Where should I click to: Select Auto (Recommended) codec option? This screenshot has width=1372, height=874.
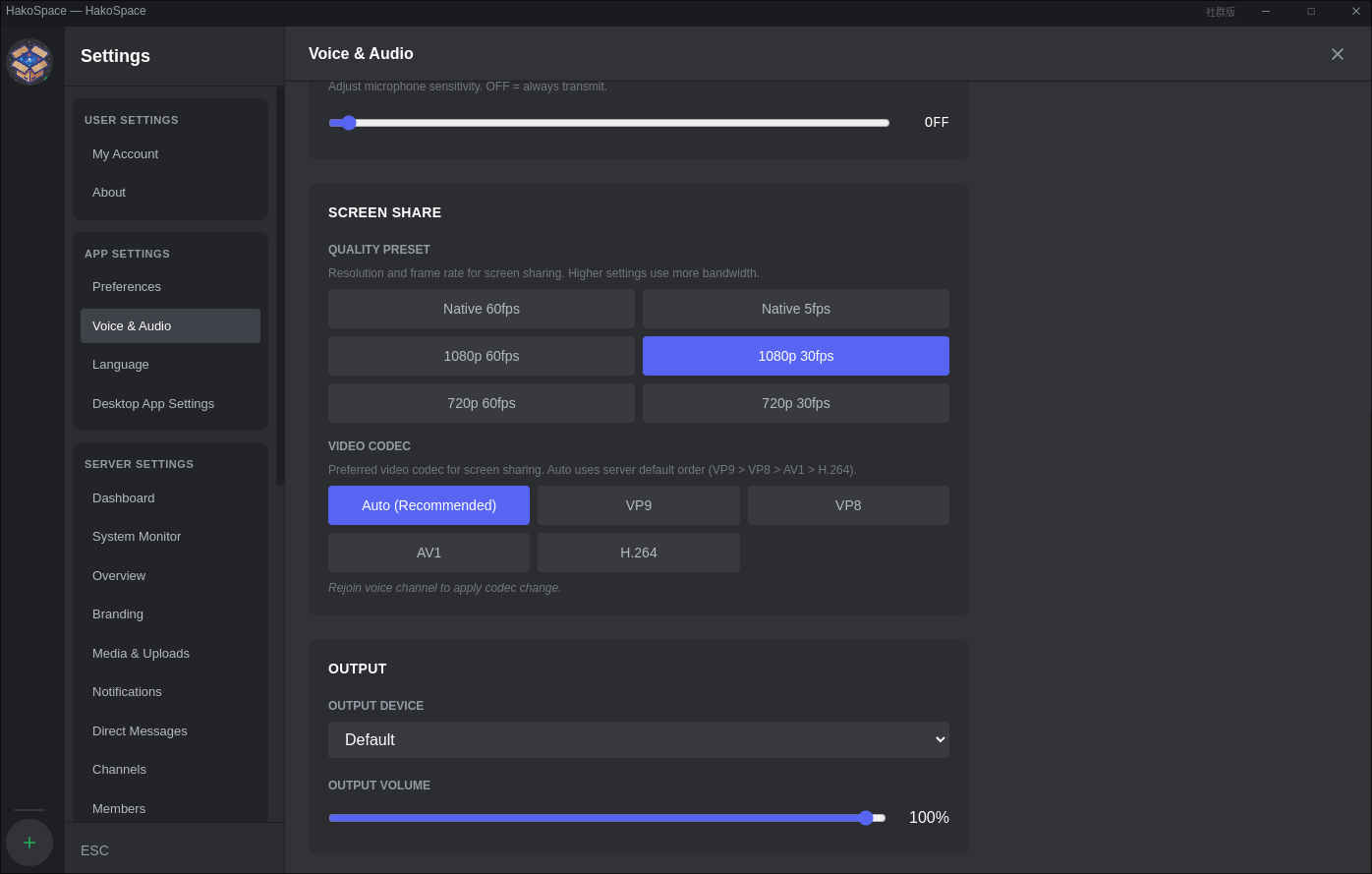pos(429,505)
